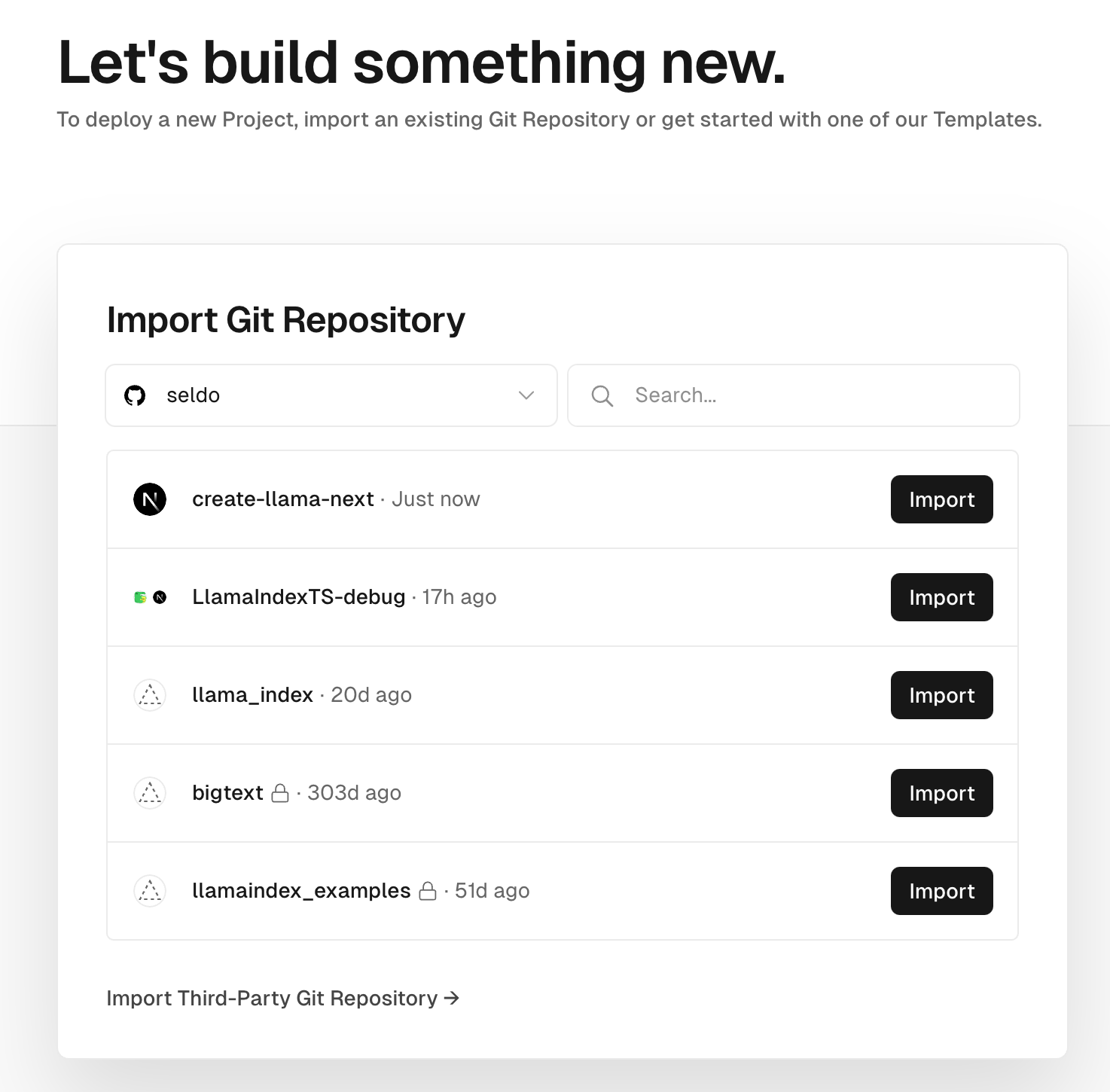The image size is (1110, 1092).
Task: Click the triangle icon next to llama_index
Action: pos(150,695)
